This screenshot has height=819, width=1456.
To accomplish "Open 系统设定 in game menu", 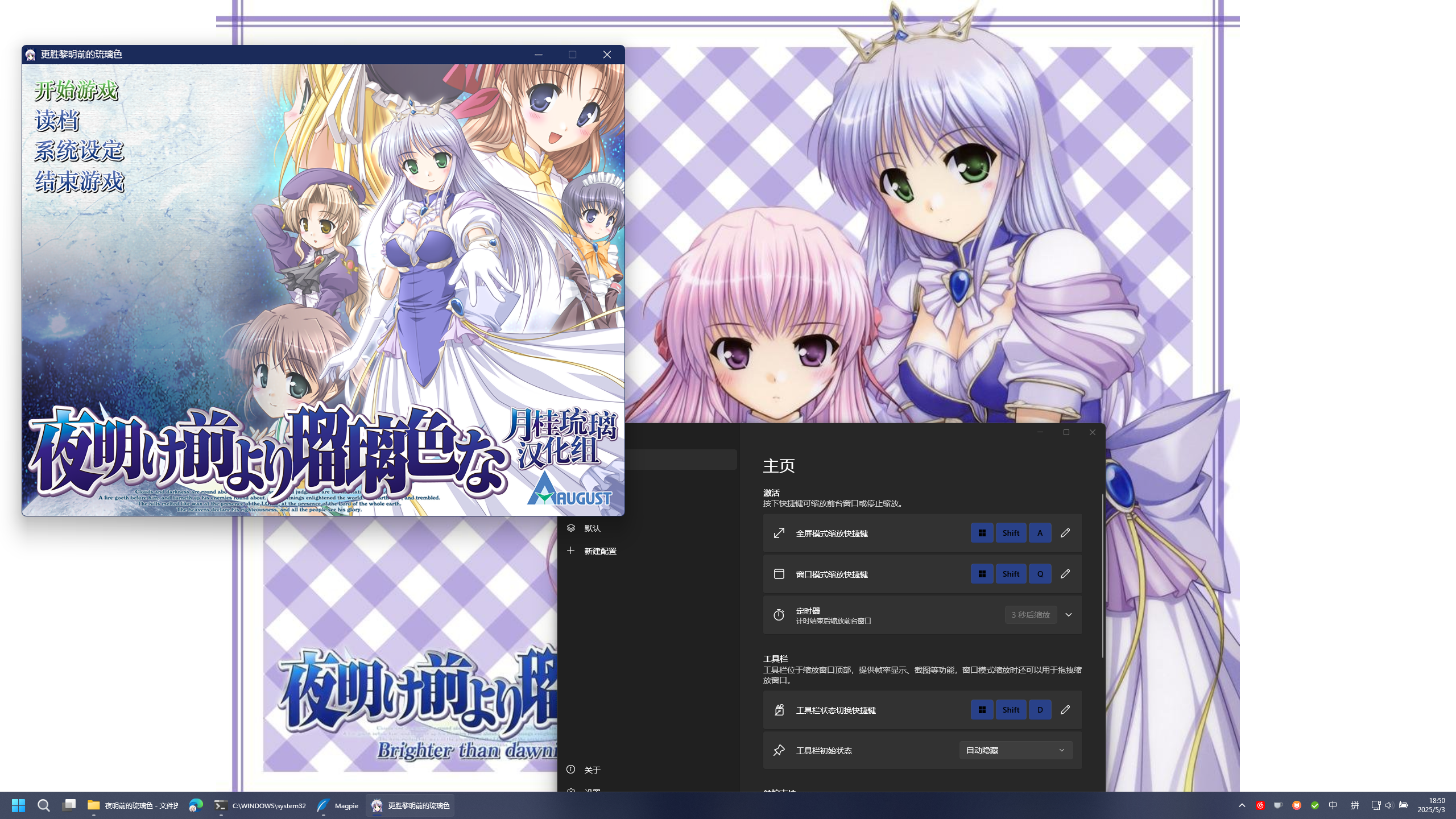I will (x=78, y=151).
